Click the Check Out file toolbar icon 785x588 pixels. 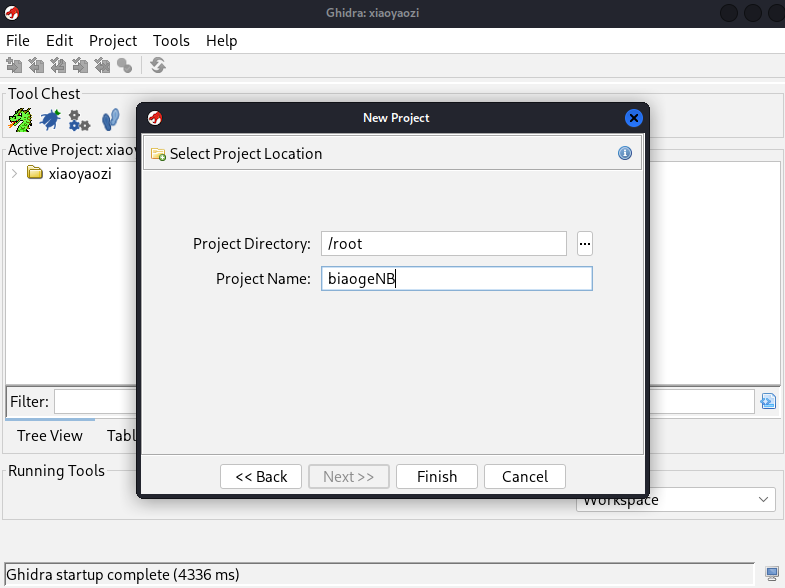tap(36, 66)
